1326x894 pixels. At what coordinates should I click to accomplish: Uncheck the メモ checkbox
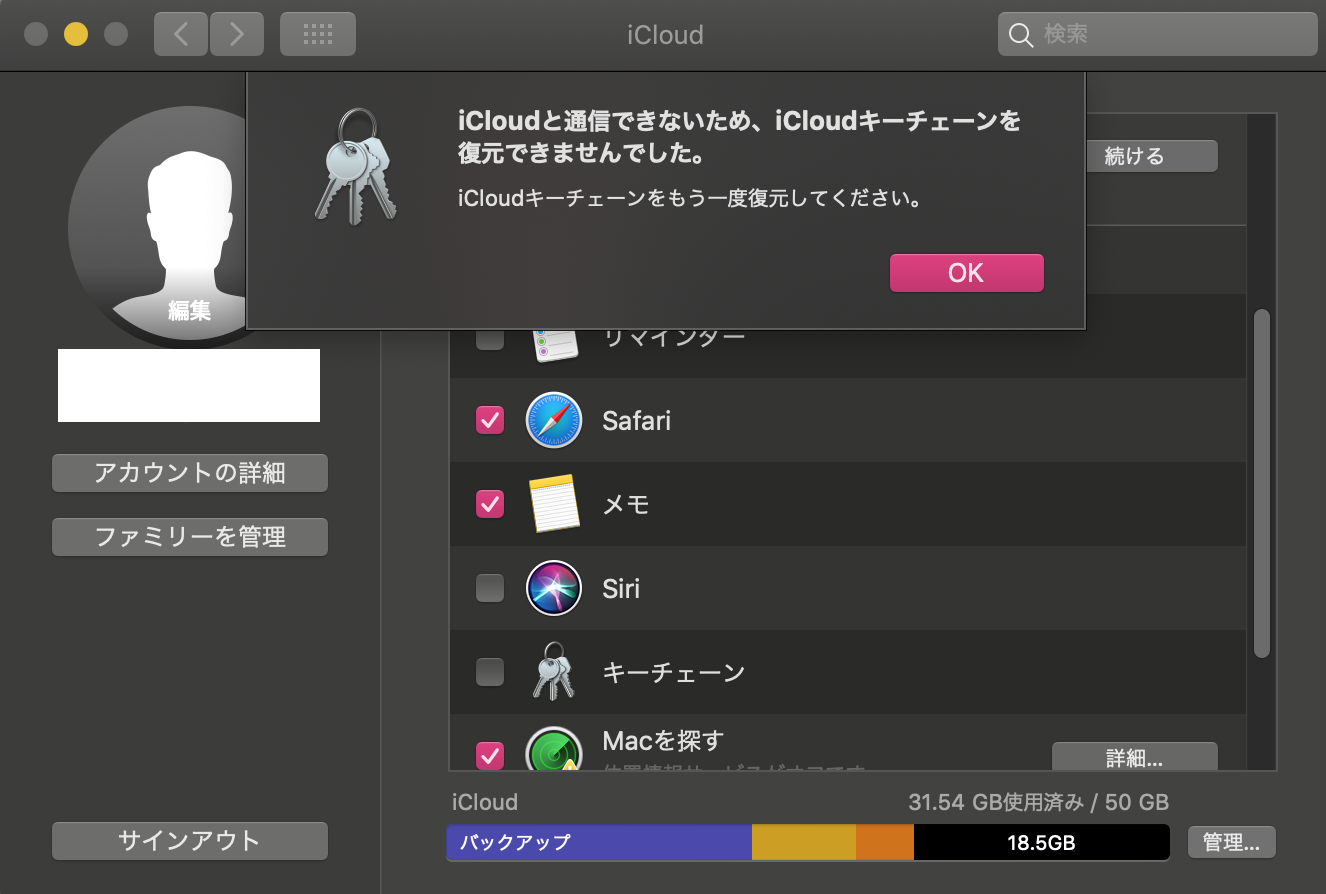pyautogui.click(x=490, y=504)
